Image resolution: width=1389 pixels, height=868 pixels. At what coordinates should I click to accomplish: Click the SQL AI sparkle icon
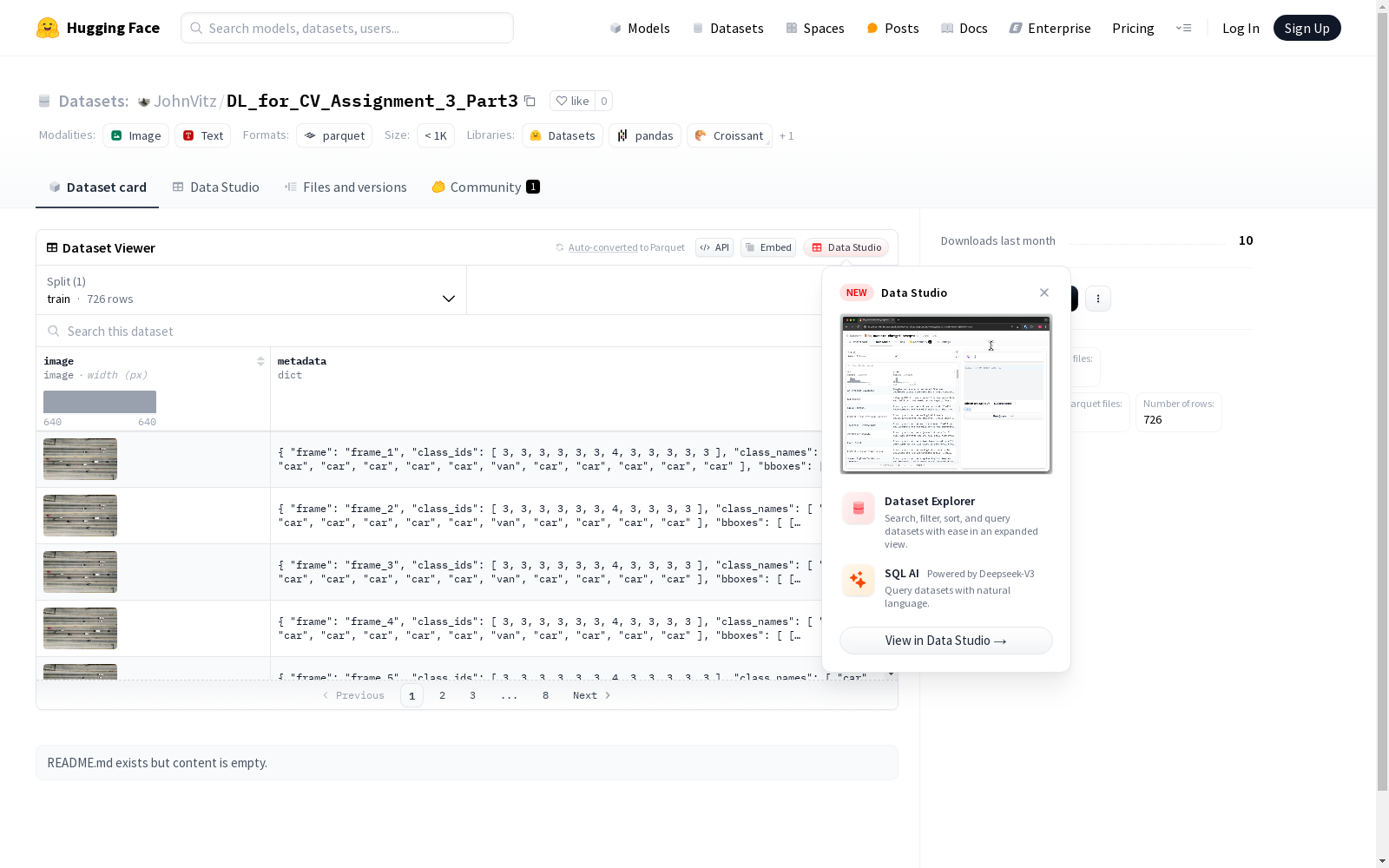pos(859,581)
